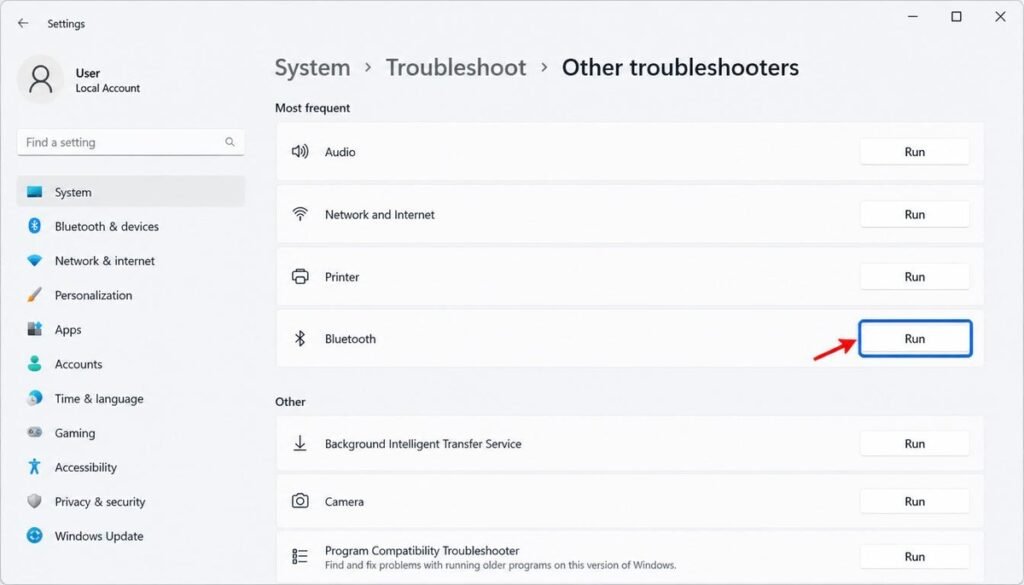Open Bluetooth & devices settings

(x=131, y=226)
